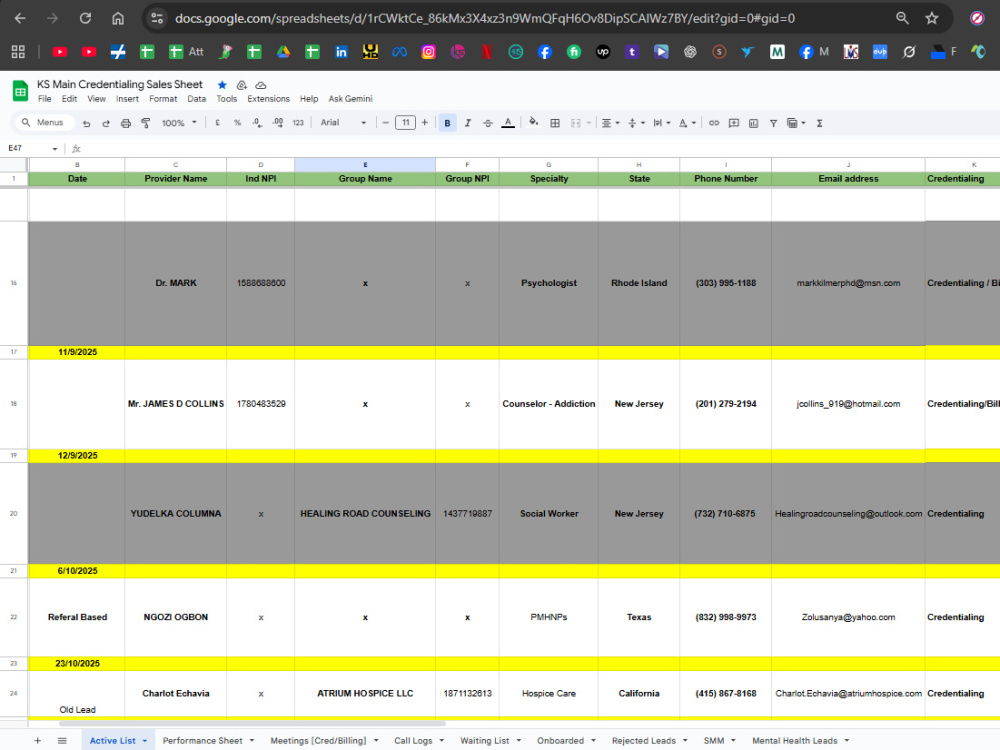The image size is (1000, 750).
Task: Open Active List tab dropdown arrow
Action: pyautogui.click(x=145, y=740)
